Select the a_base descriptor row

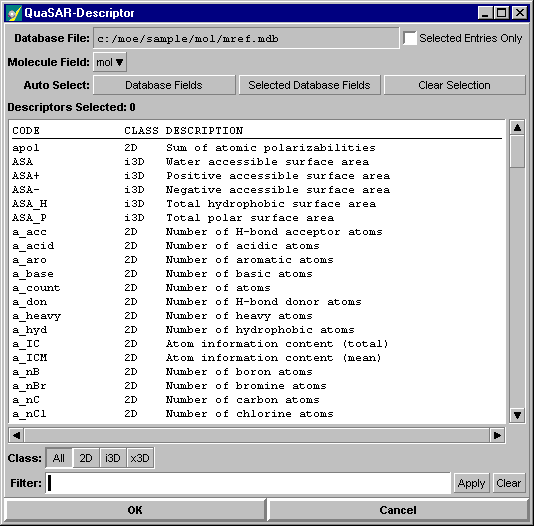(x=257, y=274)
